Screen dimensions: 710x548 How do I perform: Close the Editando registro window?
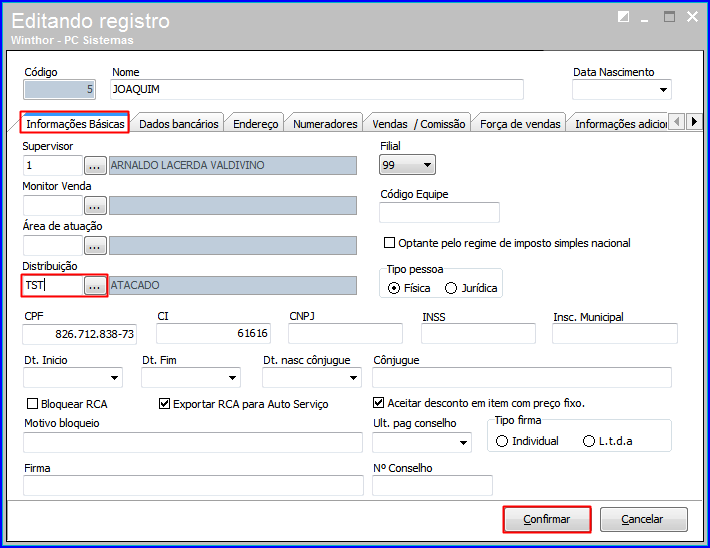pyautogui.click(x=692, y=17)
